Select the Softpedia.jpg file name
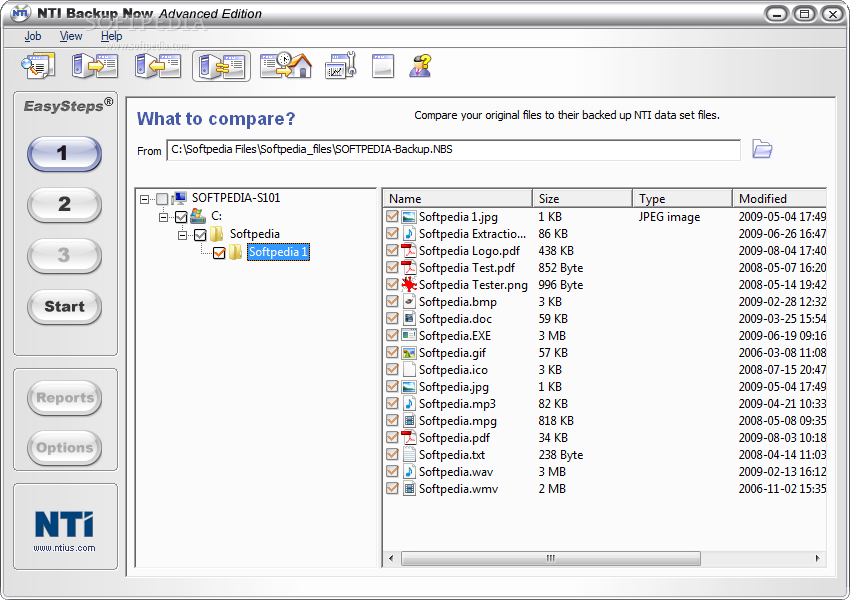Image resolution: width=851 pixels, height=601 pixels. [x=454, y=387]
